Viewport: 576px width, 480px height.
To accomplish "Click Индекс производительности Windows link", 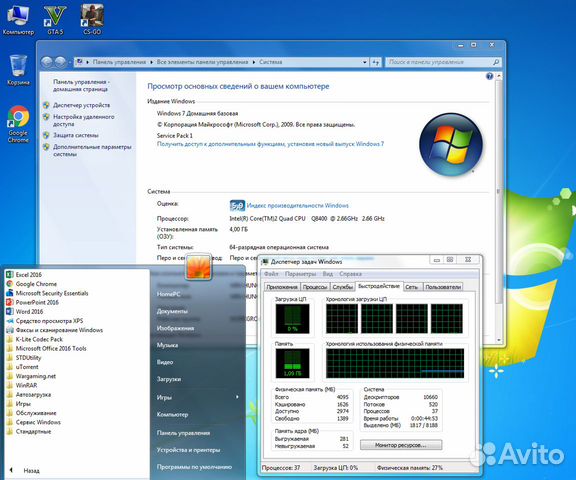I will 298,206.
